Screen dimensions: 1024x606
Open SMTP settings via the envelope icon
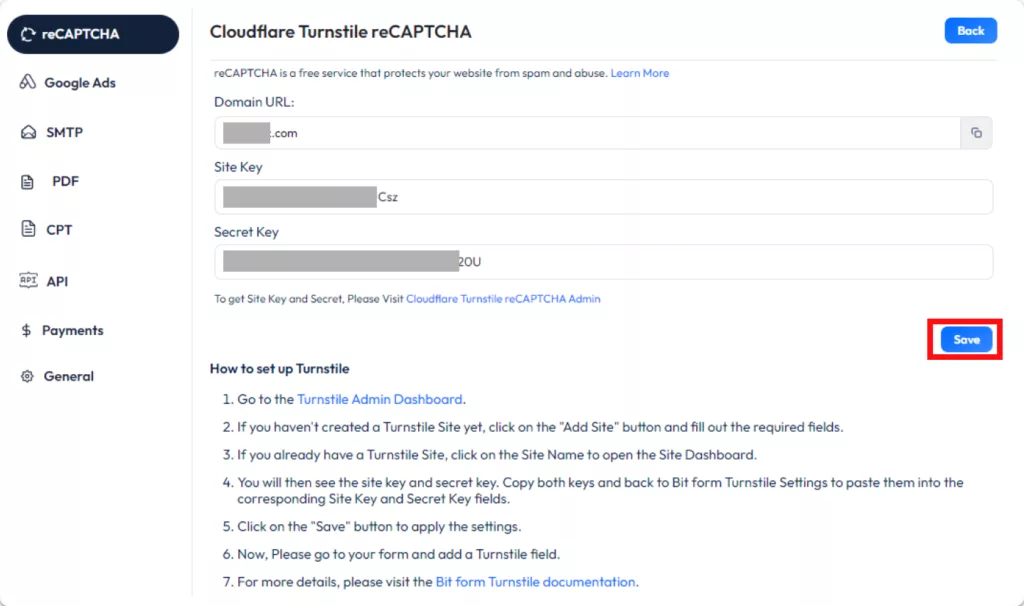click(27, 132)
